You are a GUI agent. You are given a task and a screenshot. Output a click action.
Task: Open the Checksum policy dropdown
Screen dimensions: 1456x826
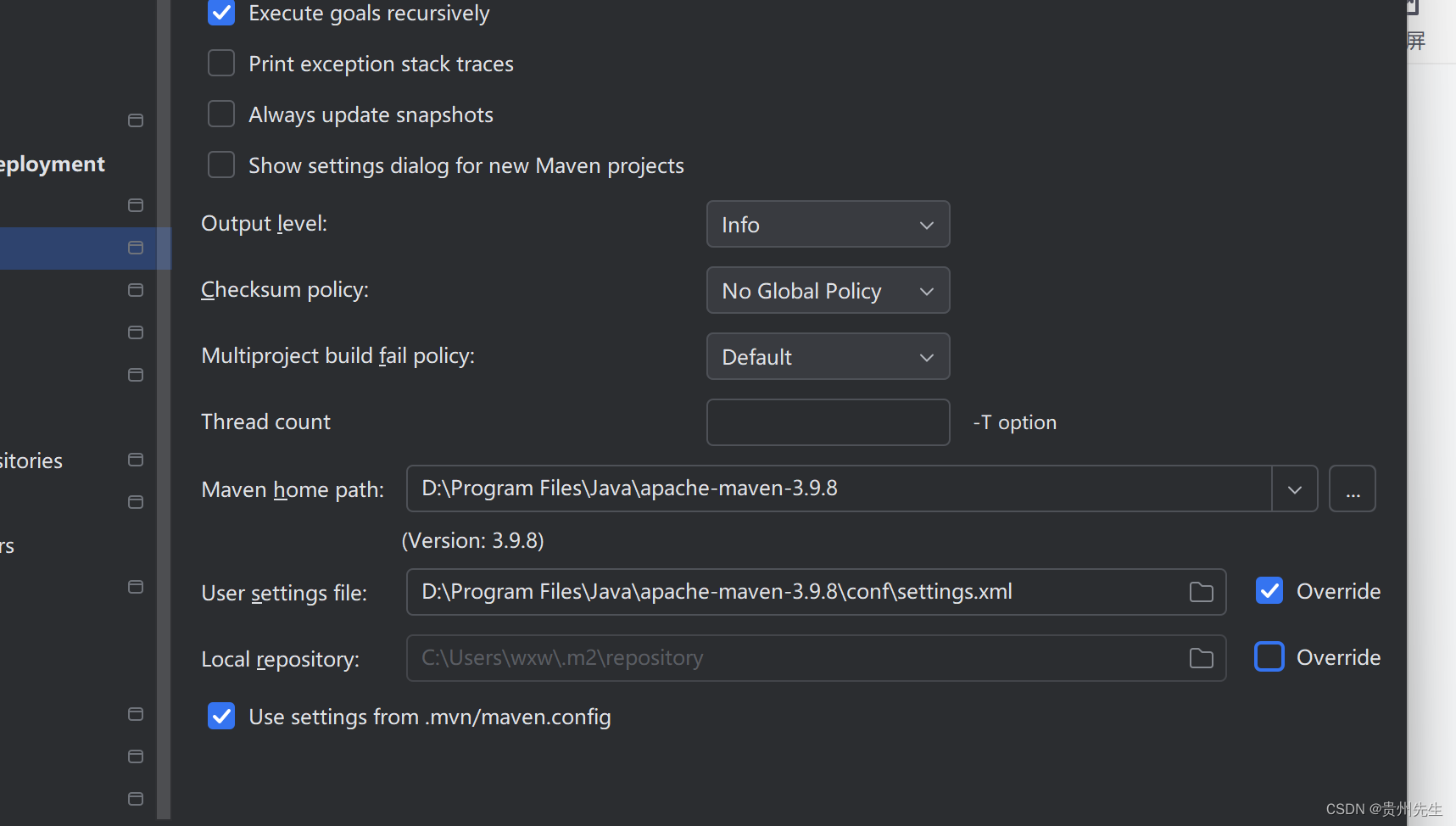(x=828, y=290)
